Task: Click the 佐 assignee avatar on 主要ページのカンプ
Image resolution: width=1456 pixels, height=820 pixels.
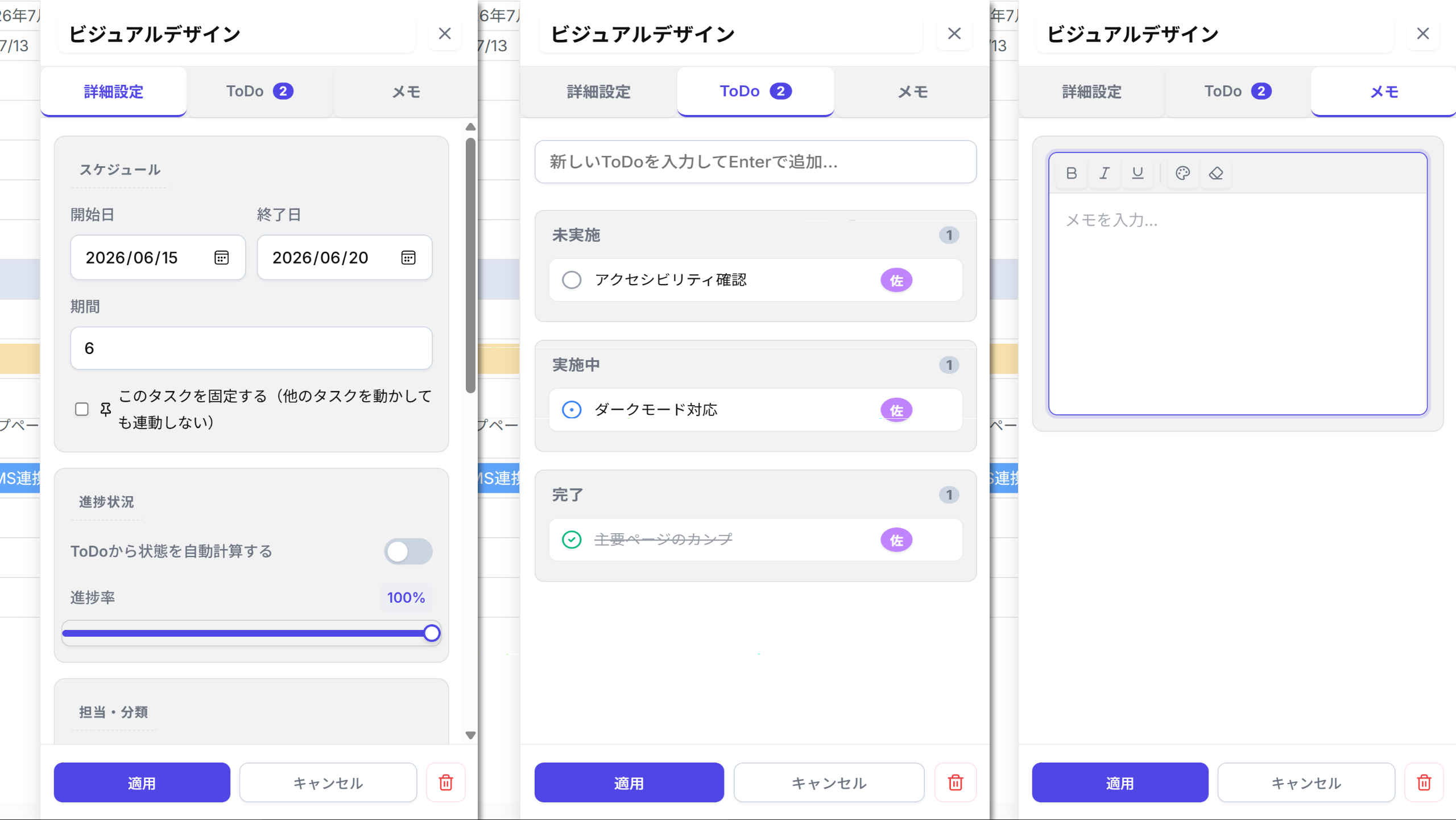Action: 896,539
